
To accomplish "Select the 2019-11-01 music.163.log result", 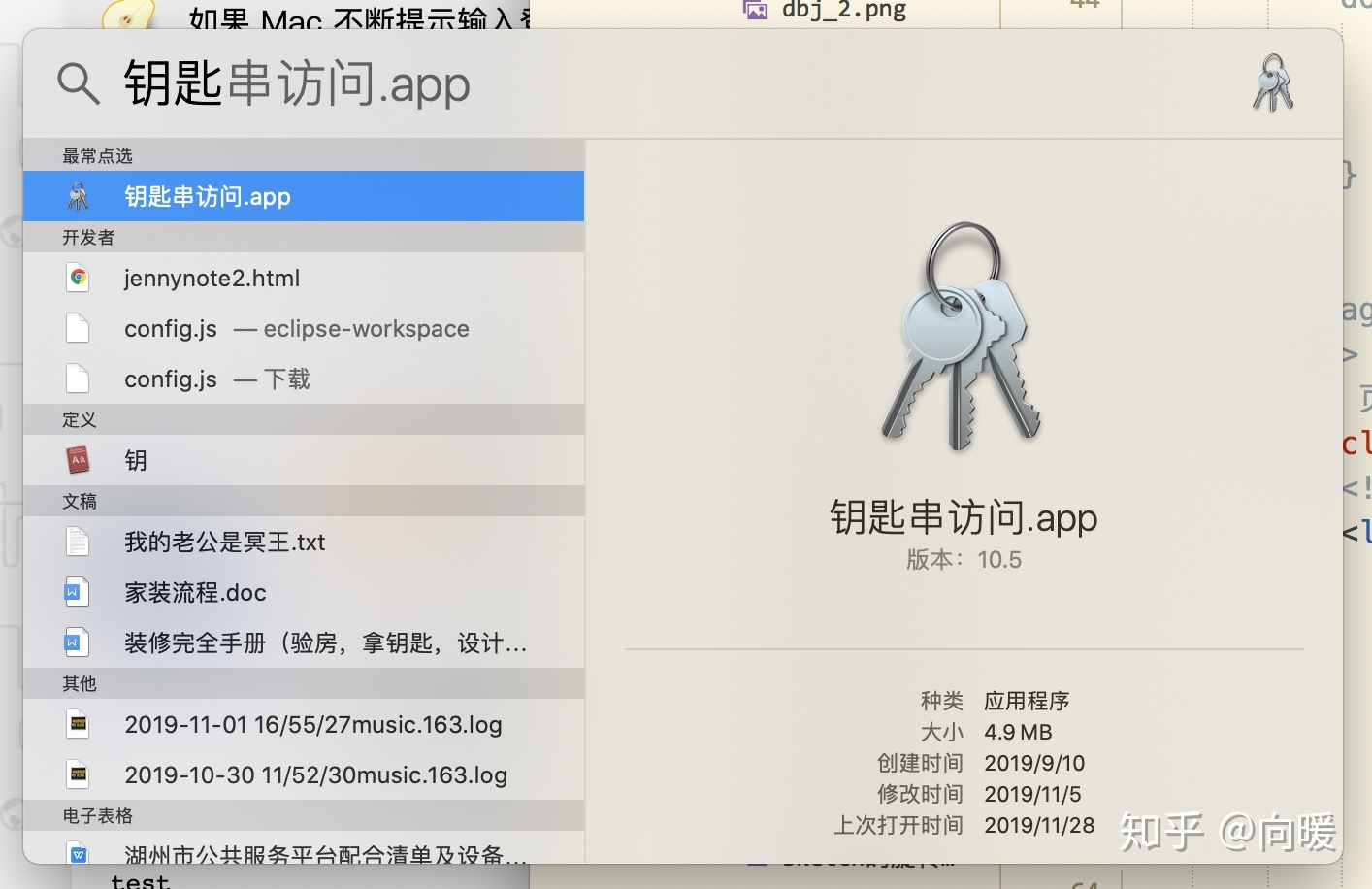I will click(x=304, y=725).
